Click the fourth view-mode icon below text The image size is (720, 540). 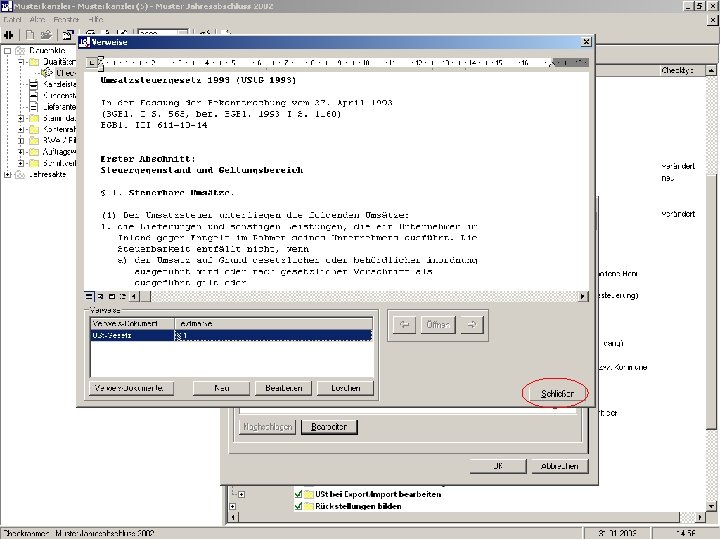pos(123,296)
